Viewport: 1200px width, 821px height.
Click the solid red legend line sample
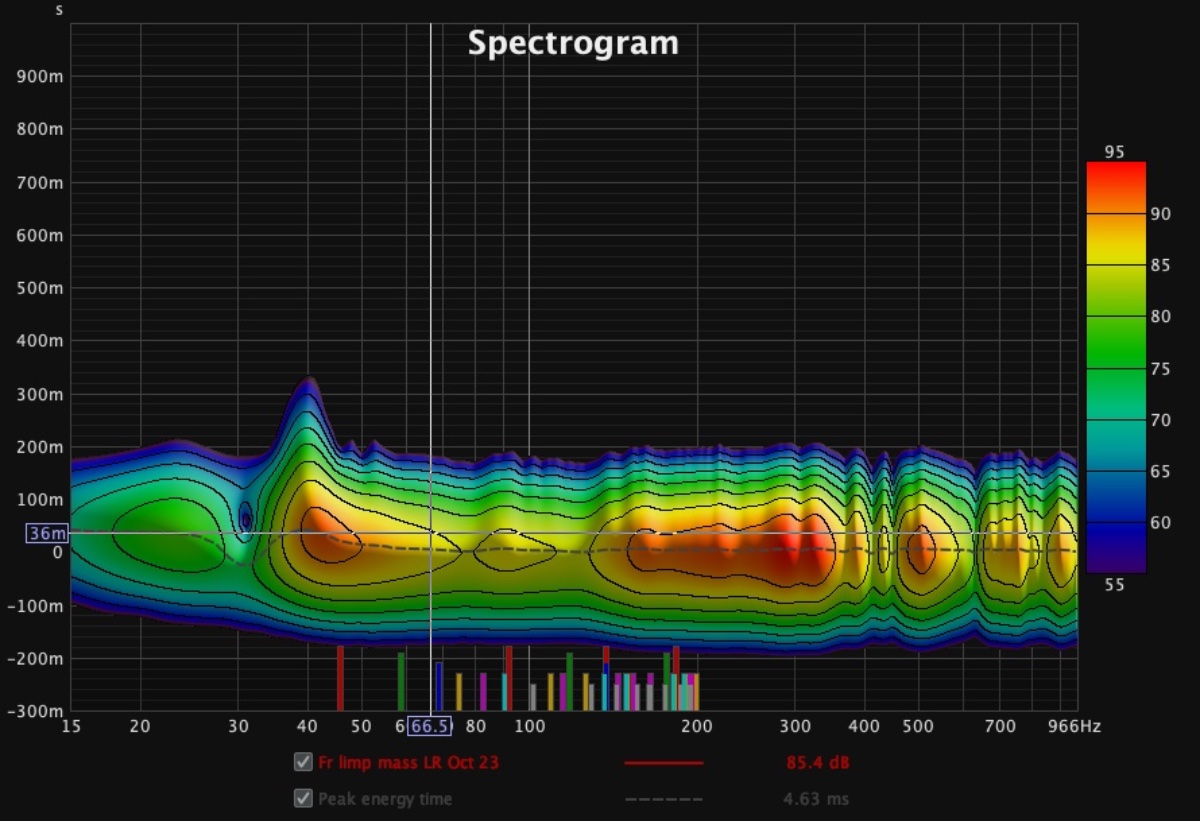664,763
